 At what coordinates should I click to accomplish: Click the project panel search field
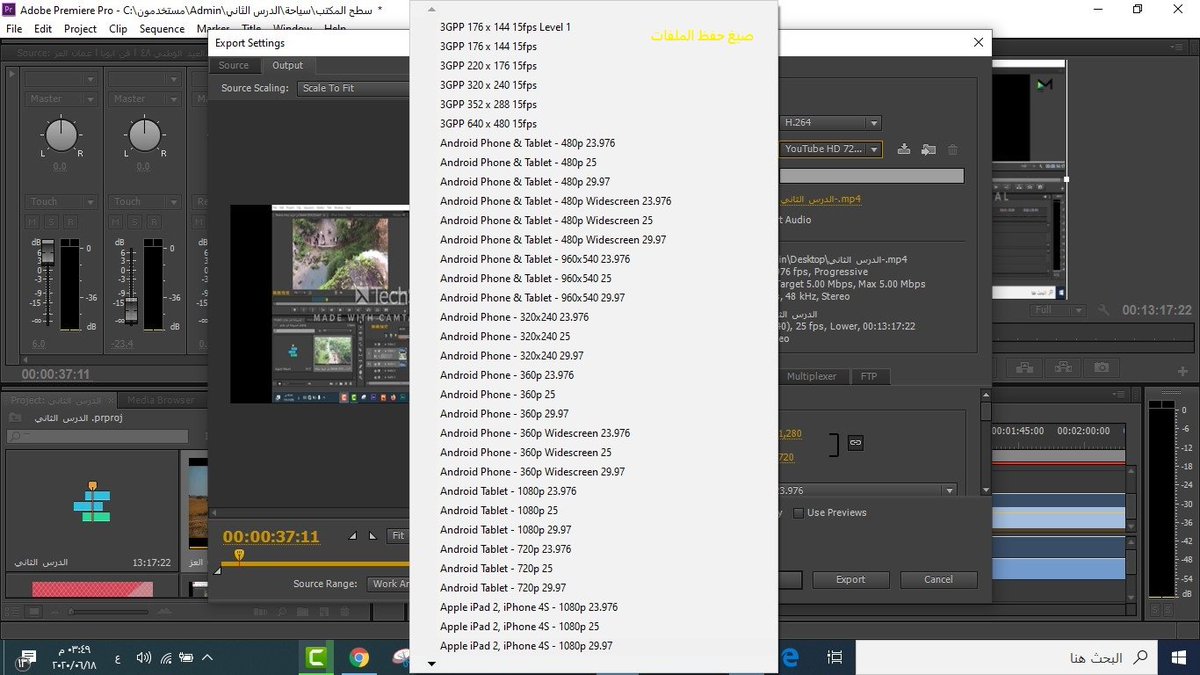[96, 436]
